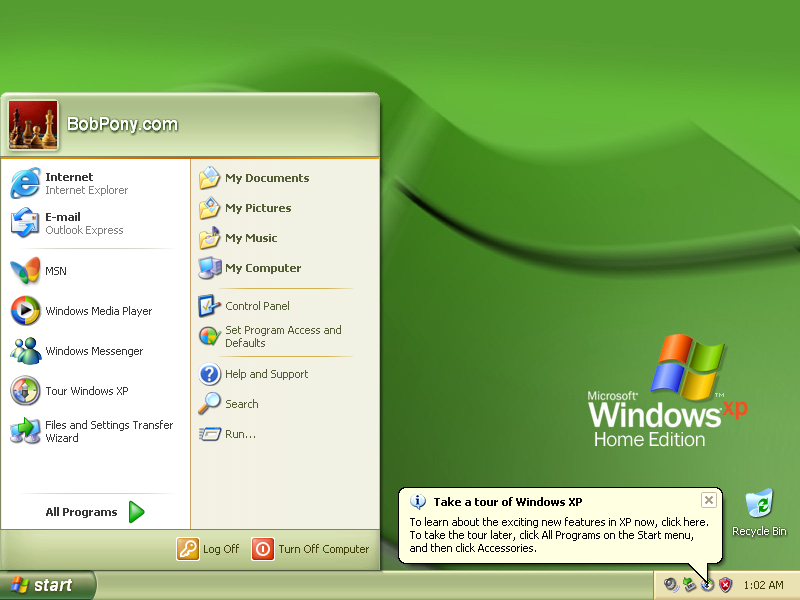Open MSN from the Start menu
Screen dimensions: 800x600
point(94,271)
